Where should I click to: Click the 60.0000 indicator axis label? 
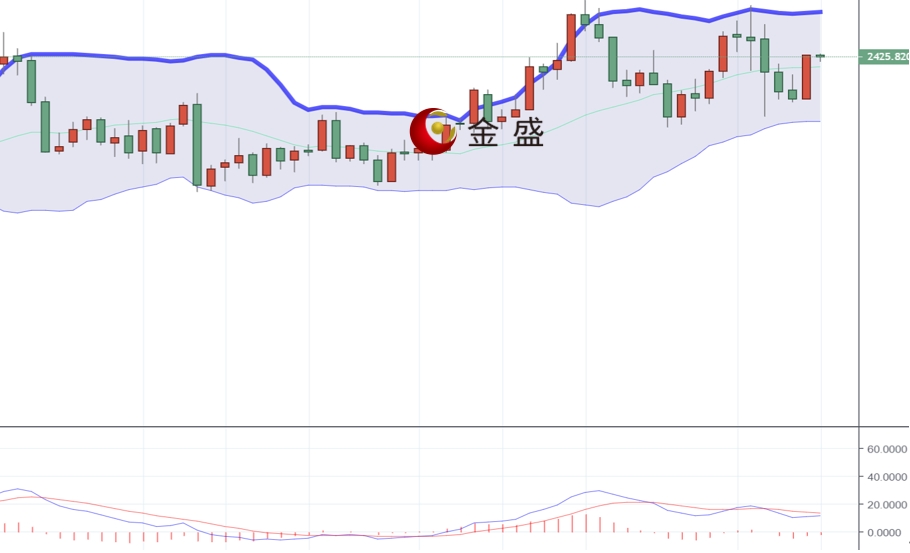click(886, 449)
